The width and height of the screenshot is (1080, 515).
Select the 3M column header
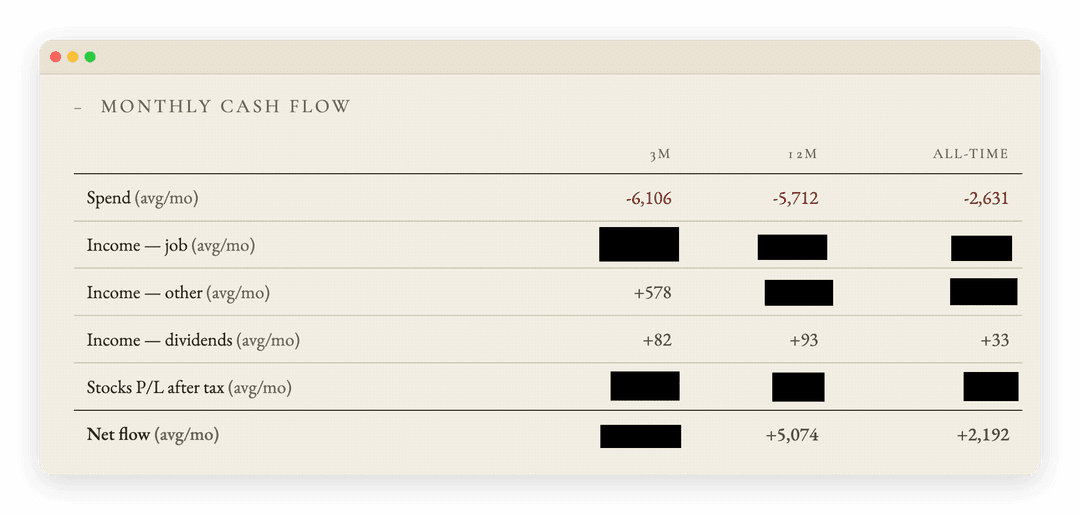point(660,154)
